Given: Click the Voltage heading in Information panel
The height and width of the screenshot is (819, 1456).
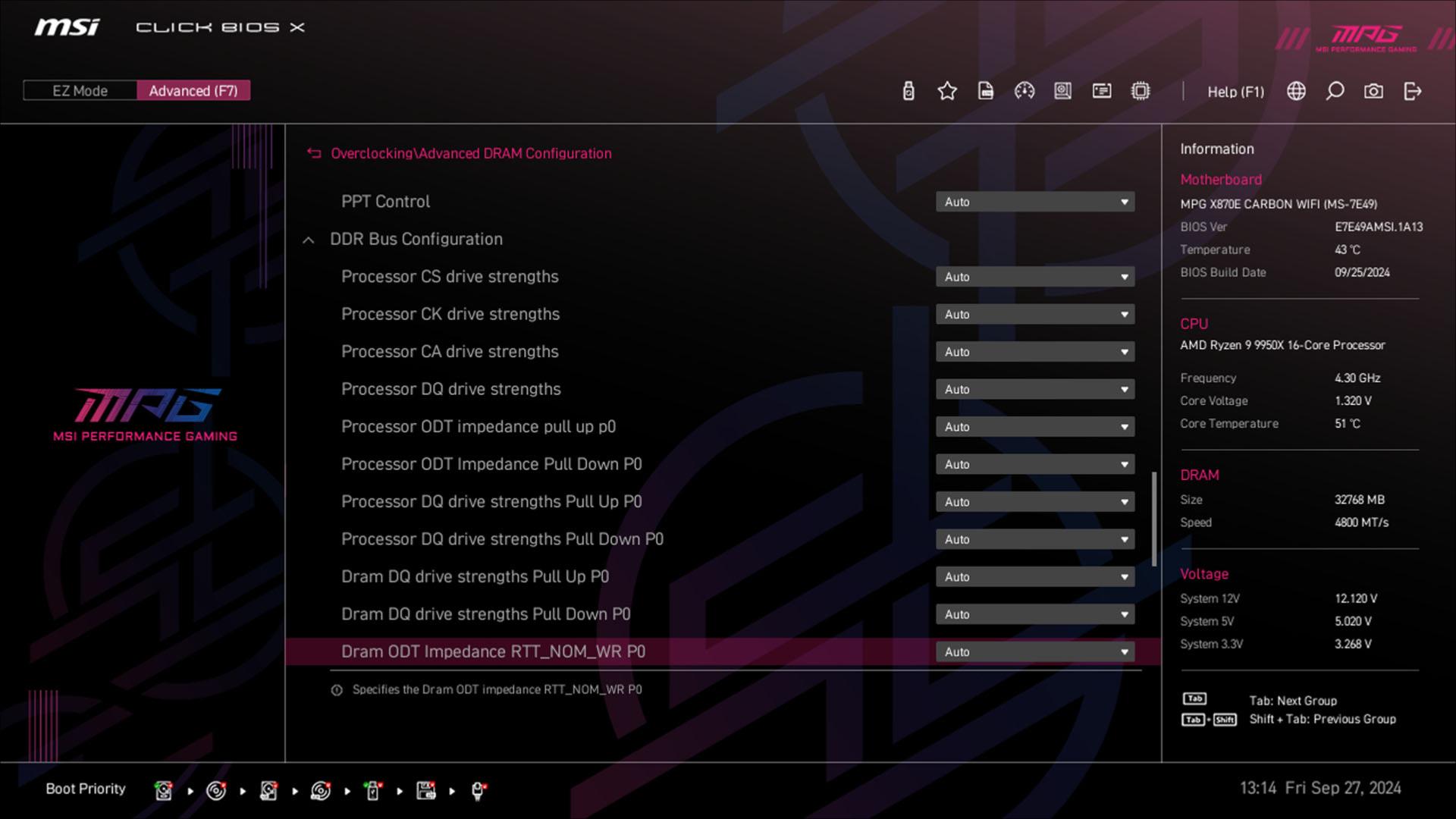Looking at the screenshot, I should pos(1204,574).
